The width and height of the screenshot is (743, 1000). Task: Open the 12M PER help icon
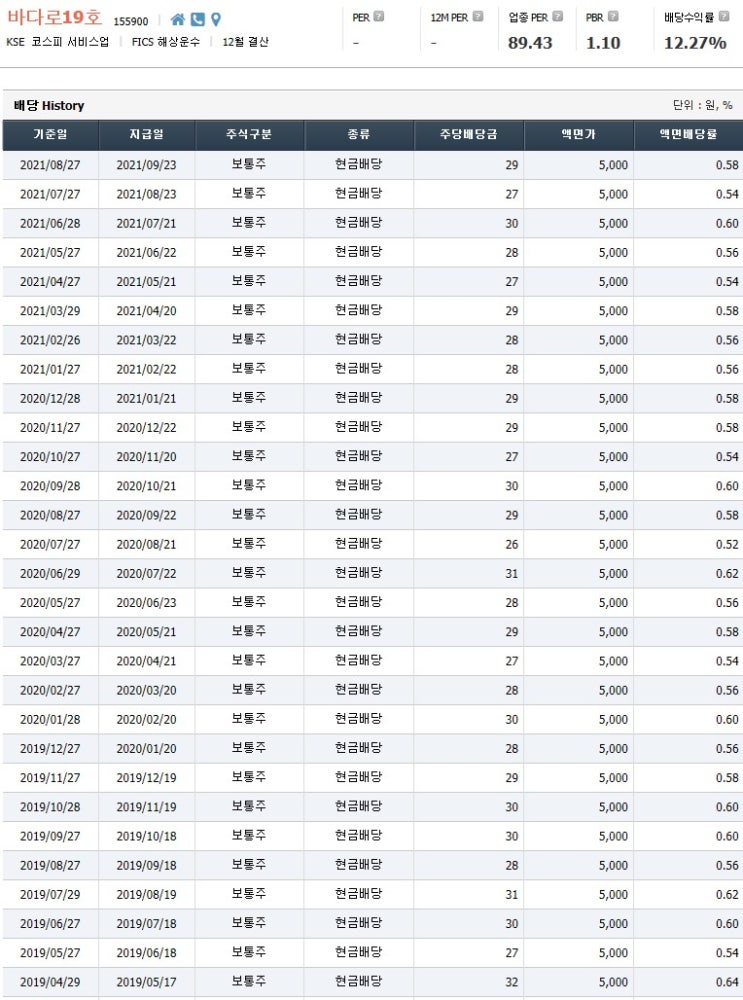point(478,17)
